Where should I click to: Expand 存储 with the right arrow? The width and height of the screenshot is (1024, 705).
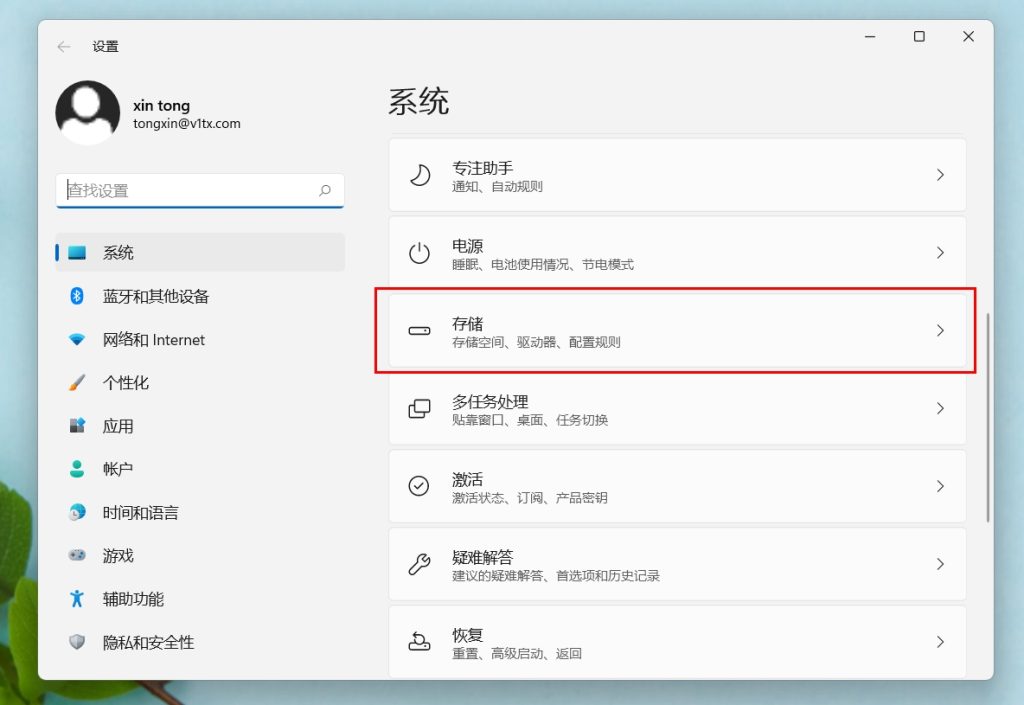tap(940, 331)
